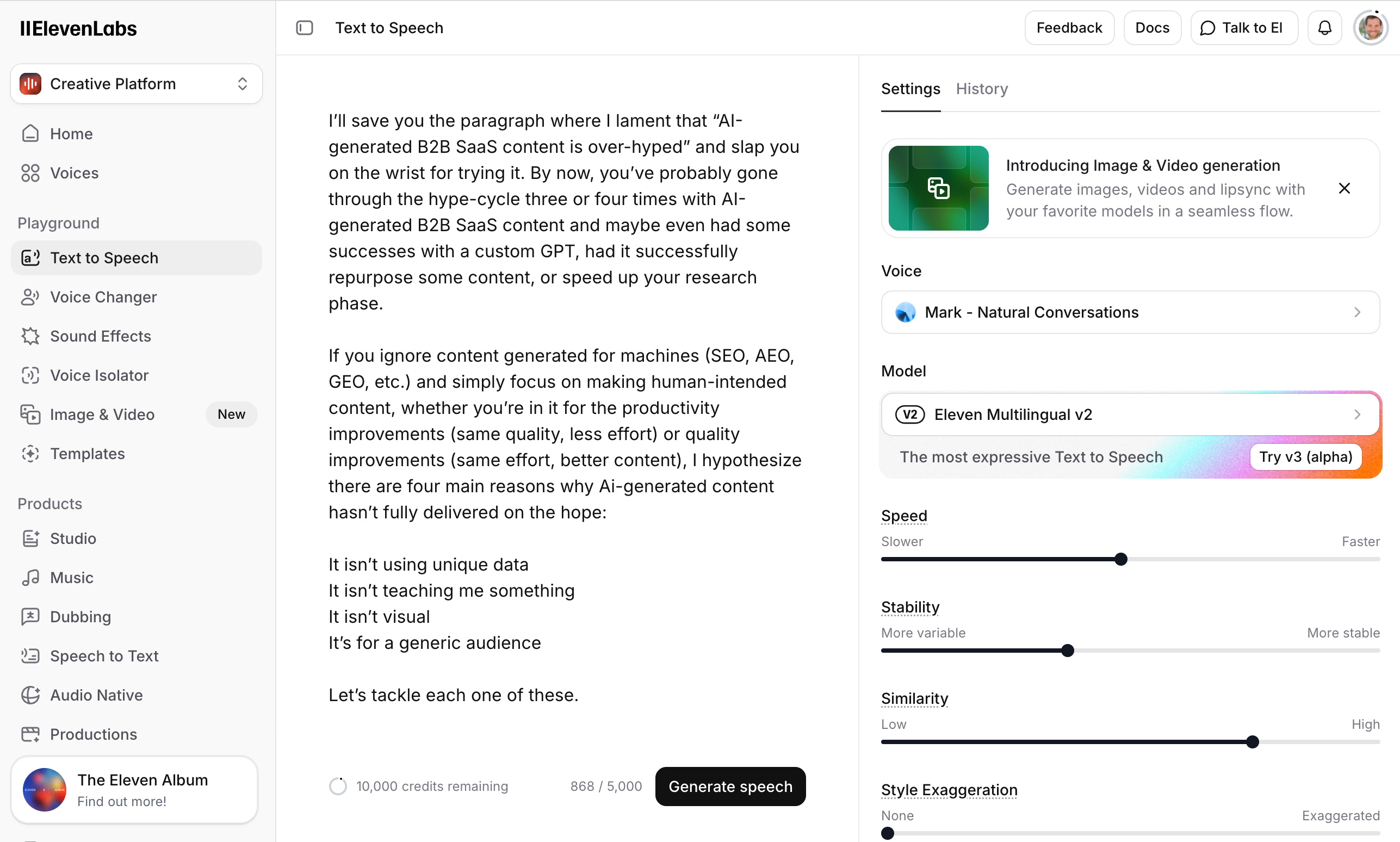Open Image & Video playground
This screenshot has width=1400, height=842.
(x=102, y=414)
